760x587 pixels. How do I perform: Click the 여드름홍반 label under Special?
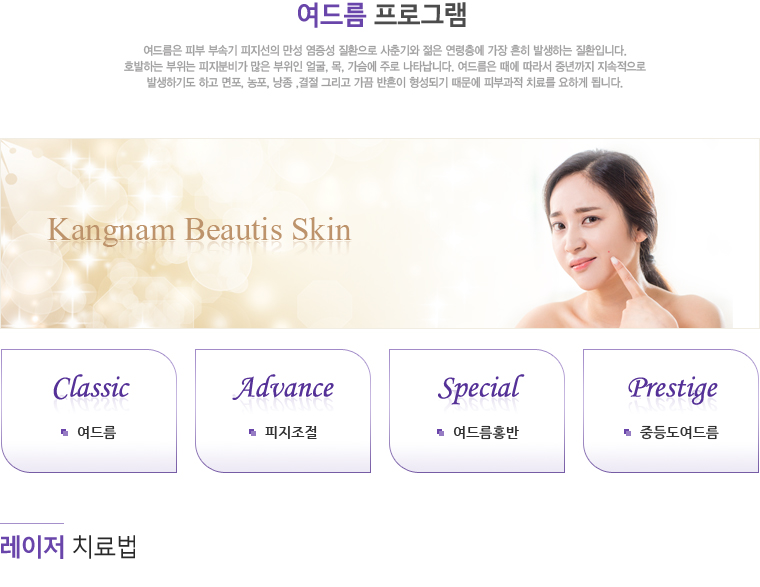(x=486, y=432)
